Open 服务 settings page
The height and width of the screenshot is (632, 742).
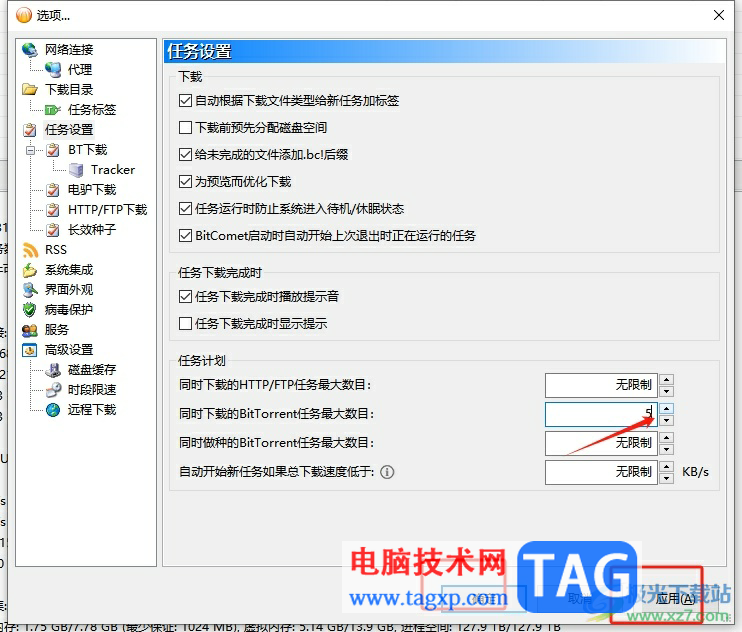pyautogui.click(x=57, y=330)
